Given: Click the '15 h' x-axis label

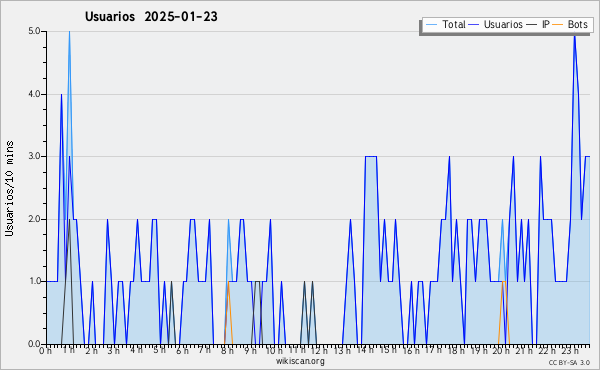Looking at the screenshot, I should (388, 350).
